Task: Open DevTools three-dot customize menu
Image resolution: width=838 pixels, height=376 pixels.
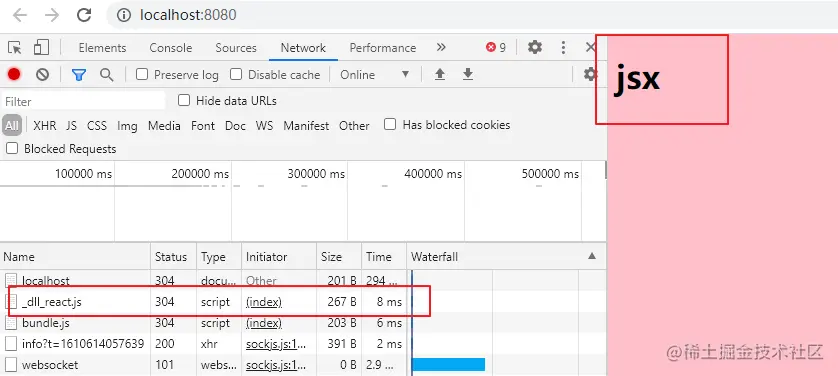Action: tap(563, 48)
